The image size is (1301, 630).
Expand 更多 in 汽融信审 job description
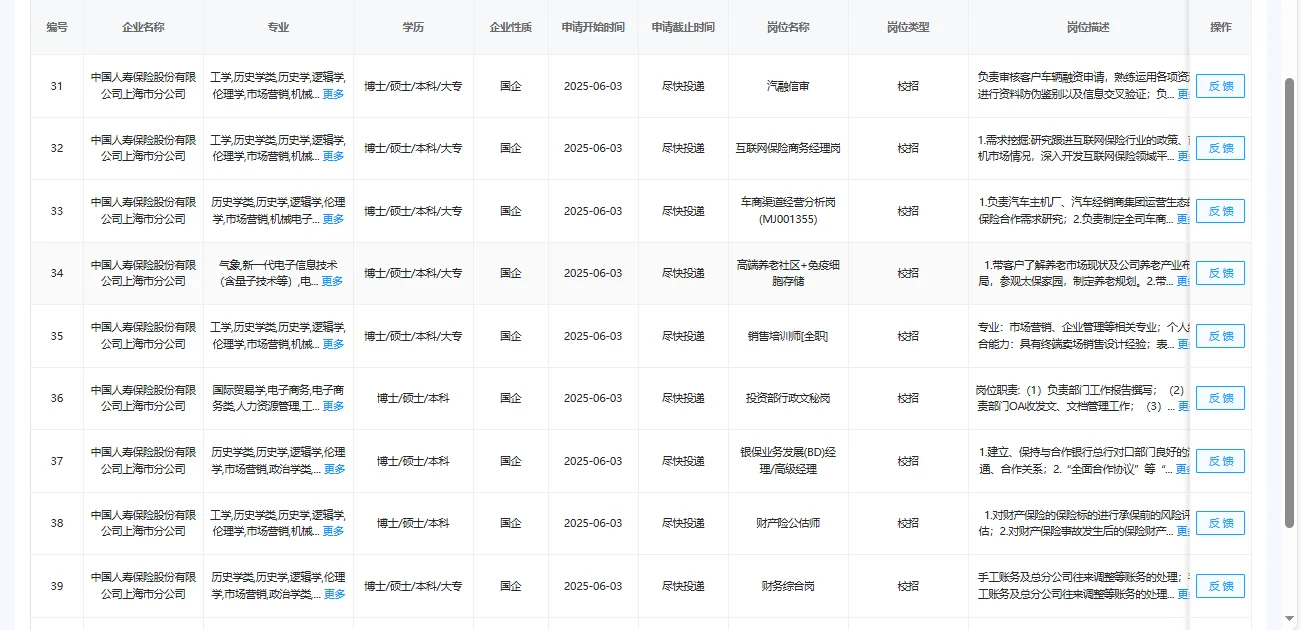[1185, 95]
